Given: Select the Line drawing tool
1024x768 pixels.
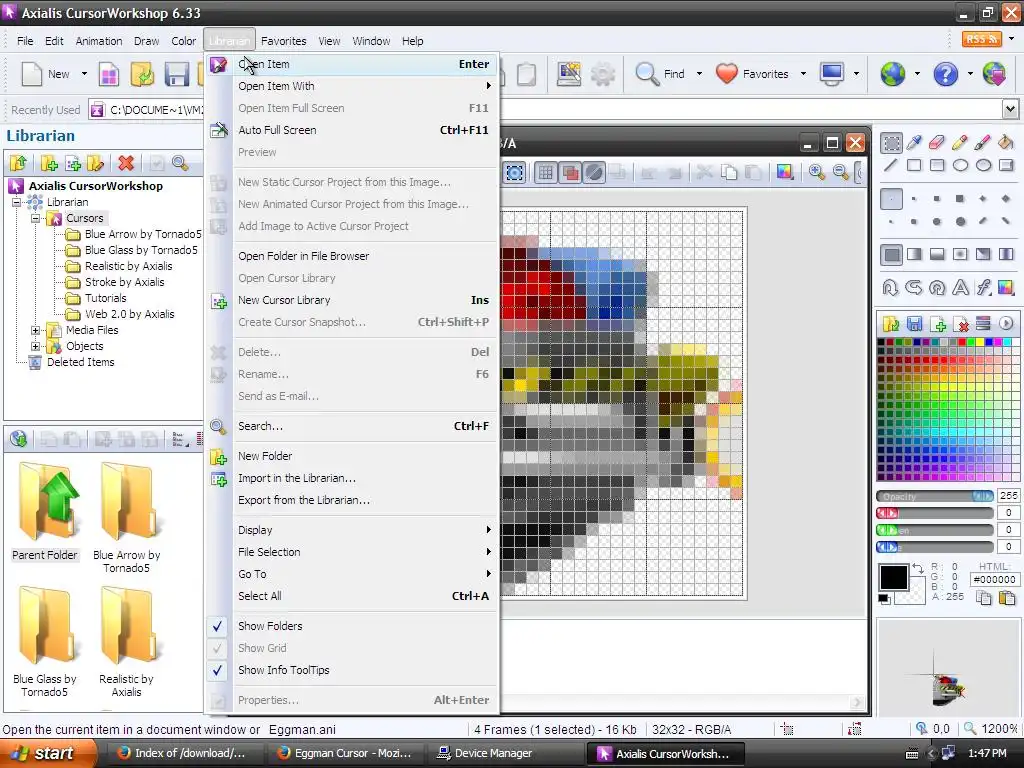Looking at the screenshot, I should pyautogui.click(x=891, y=165).
